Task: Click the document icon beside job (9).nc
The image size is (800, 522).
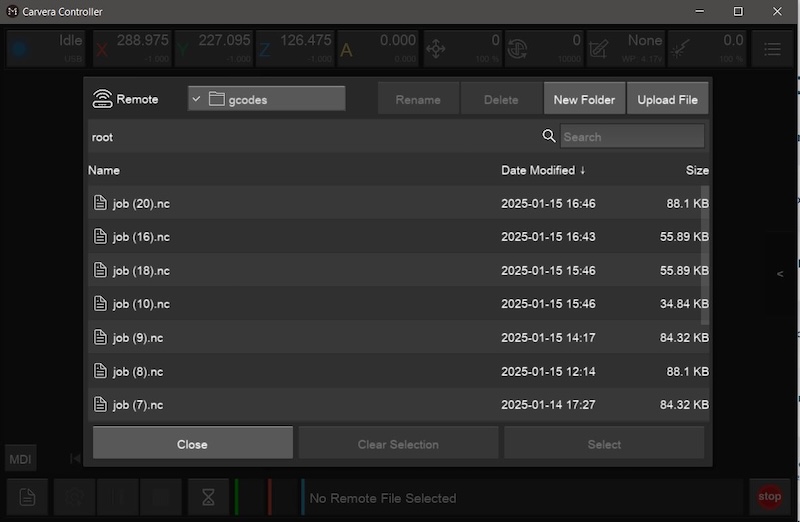Action: point(100,337)
